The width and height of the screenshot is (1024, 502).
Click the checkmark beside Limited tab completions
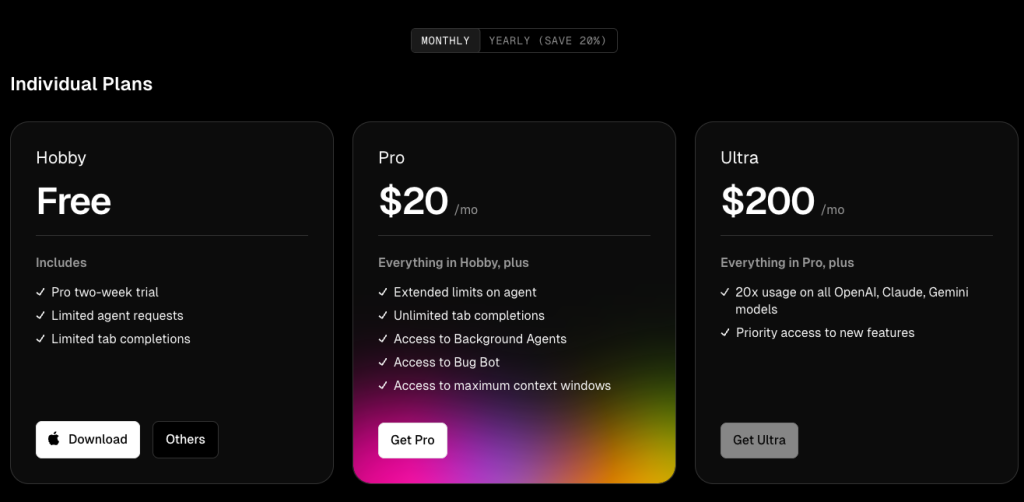coord(40,339)
